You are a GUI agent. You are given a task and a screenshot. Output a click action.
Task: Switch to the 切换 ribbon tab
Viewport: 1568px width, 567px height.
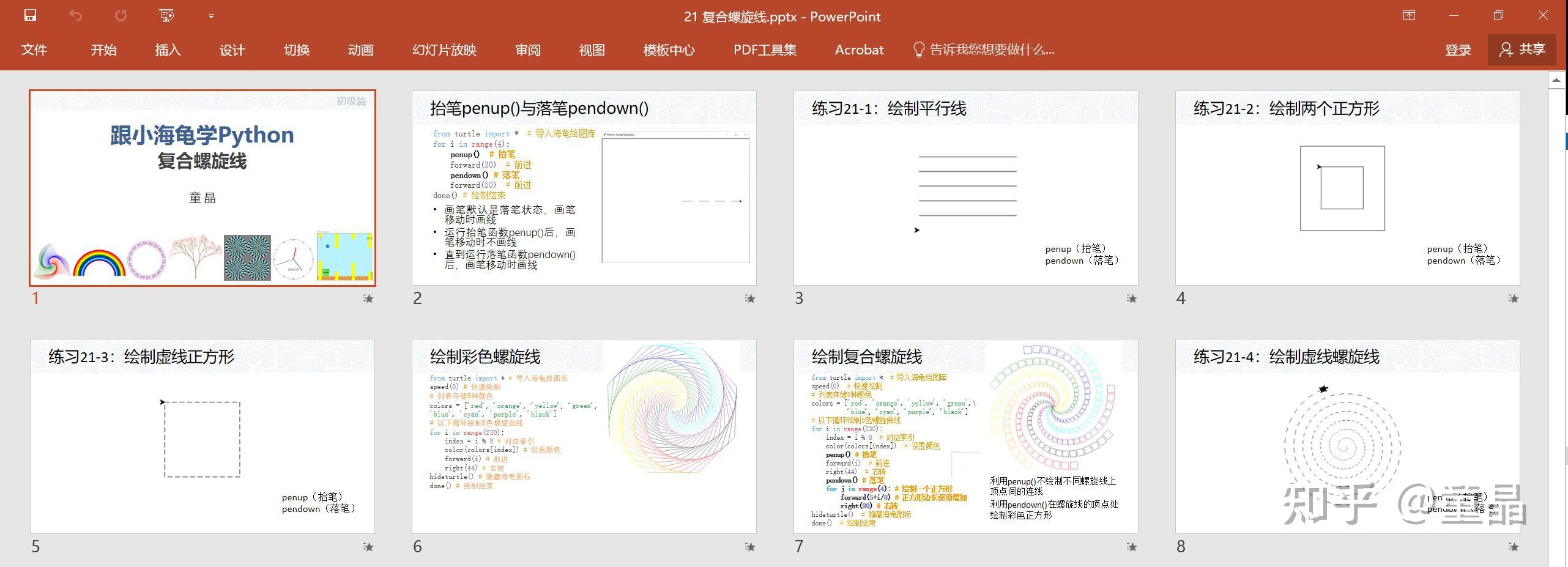click(297, 50)
